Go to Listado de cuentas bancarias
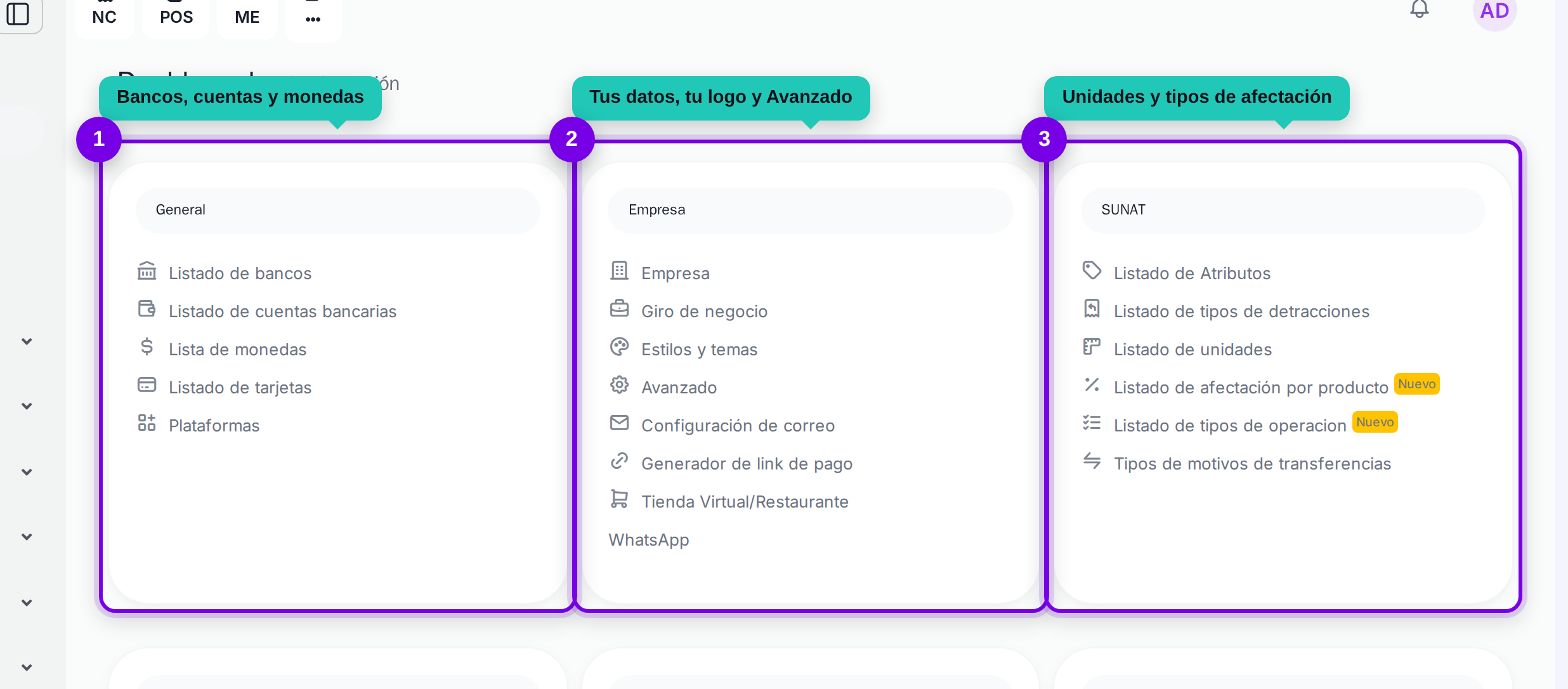Screen dimensions: 1568x689 coord(282,312)
